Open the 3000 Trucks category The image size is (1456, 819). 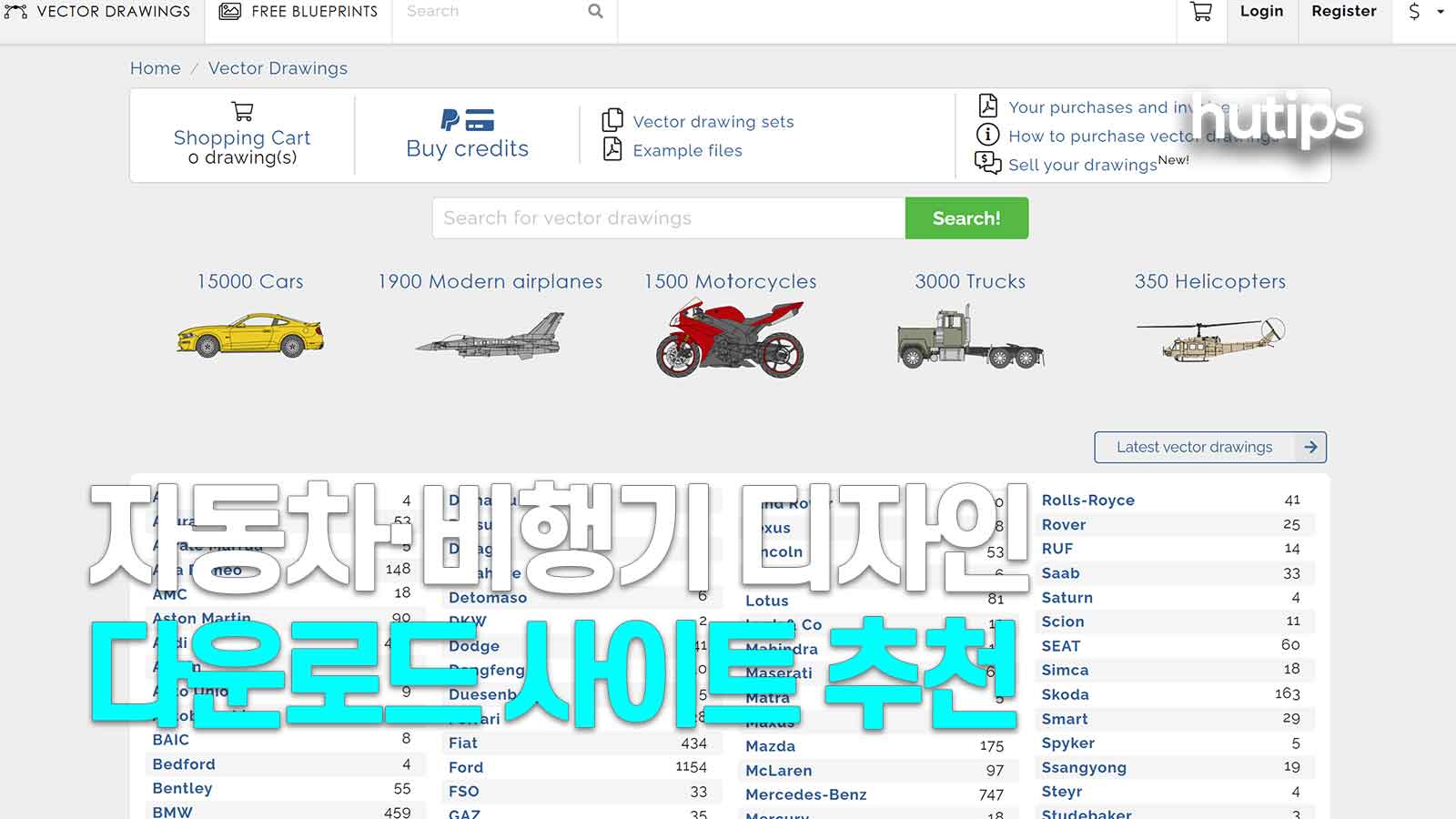[970, 282]
